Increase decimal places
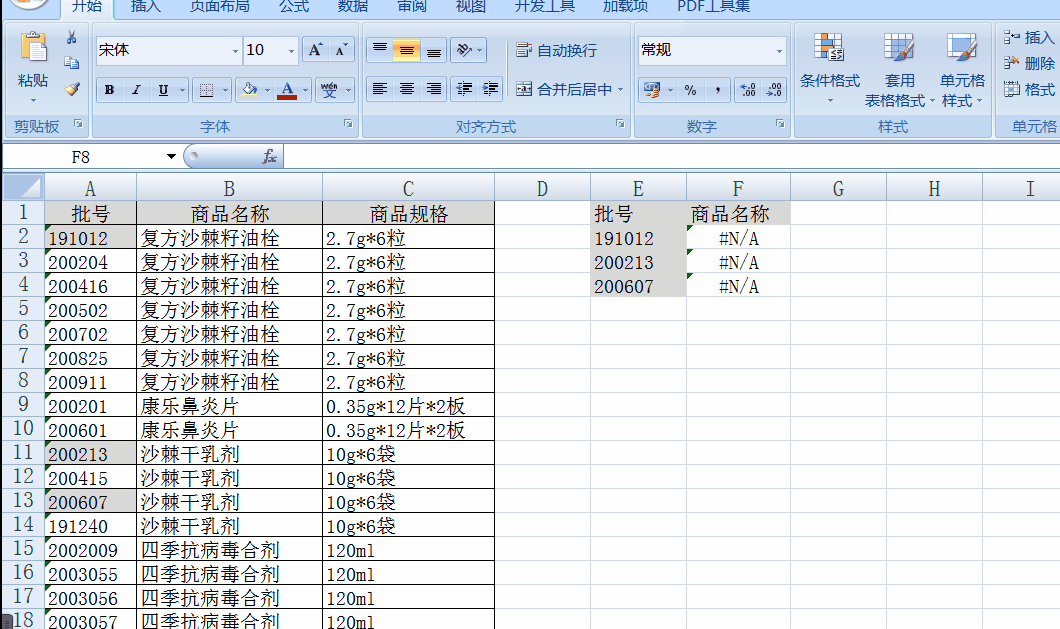Viewport: 1060px width, 629px height. pos(748,90)
